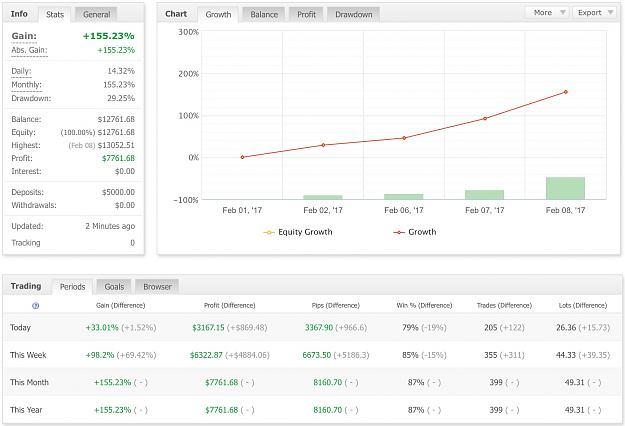
Task: Select the This Year row label
Action: coord(26,410)
